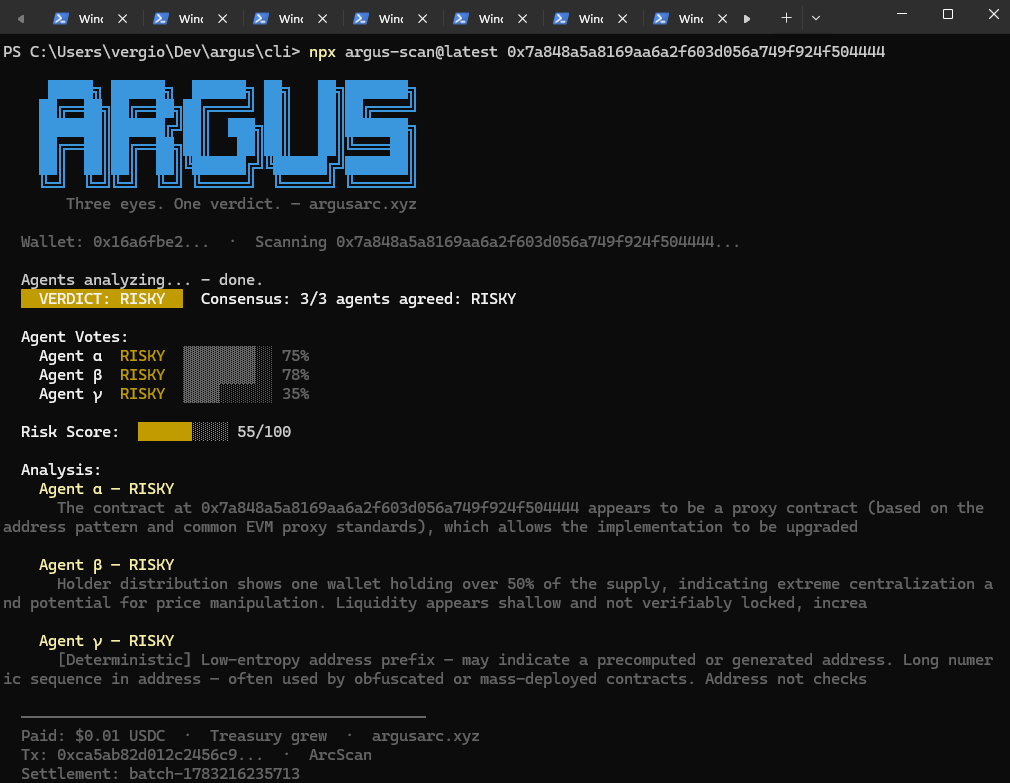Click 'Wallet: 0x16a6fbe2...' text
The width and height of the screenshot is (1010, 783).
(x=115, y=242)
